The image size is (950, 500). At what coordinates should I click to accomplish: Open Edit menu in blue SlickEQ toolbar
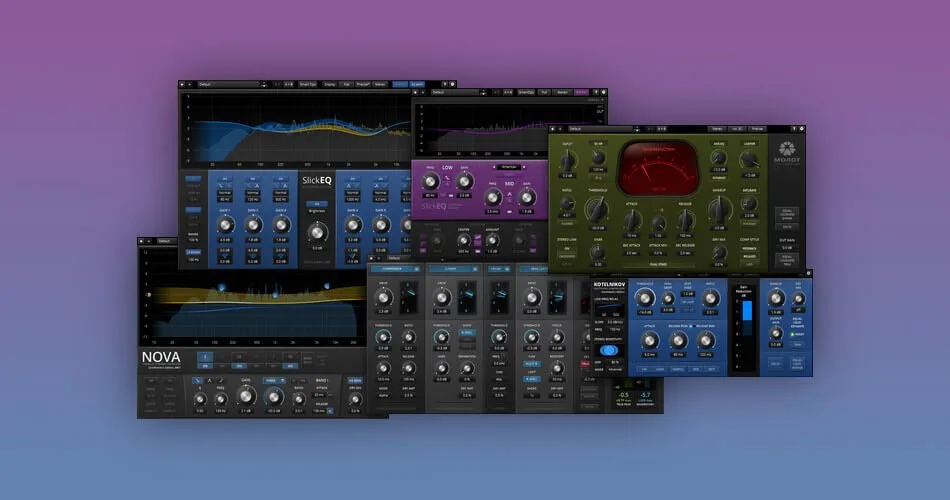pos(347,84)
